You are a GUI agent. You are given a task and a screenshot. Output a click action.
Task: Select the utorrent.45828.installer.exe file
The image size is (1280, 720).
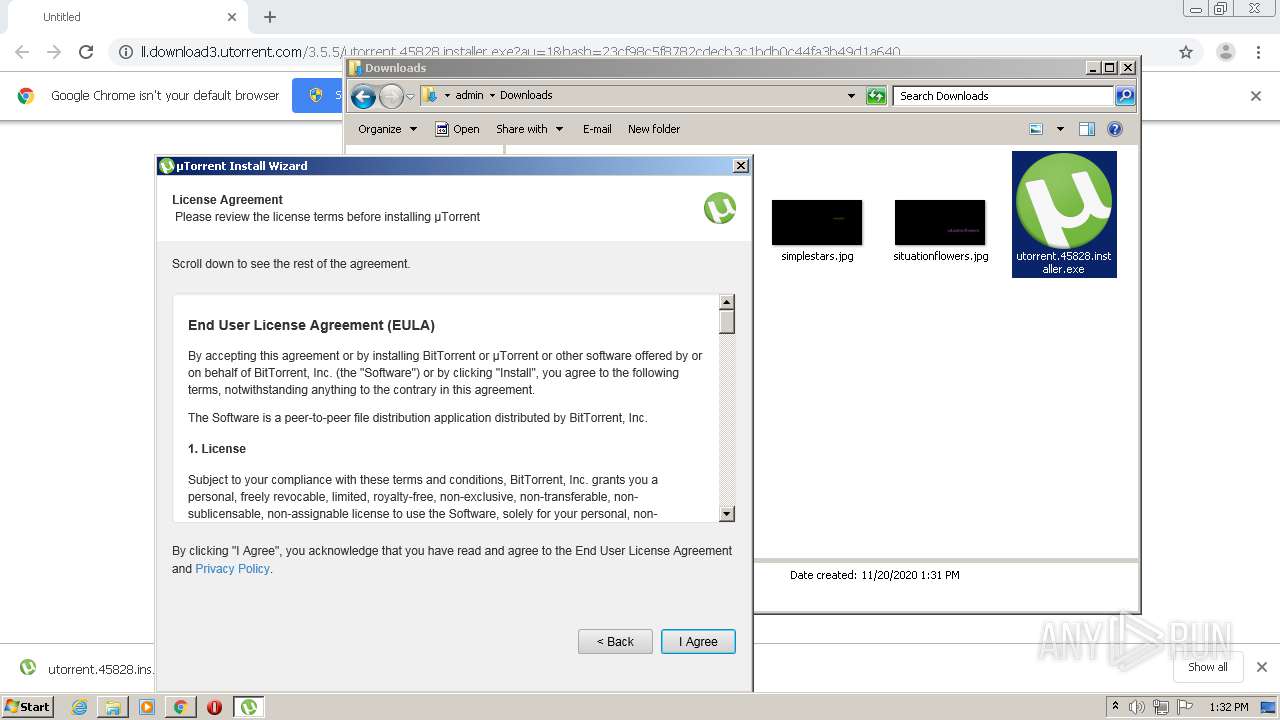tap(1064, 214)
